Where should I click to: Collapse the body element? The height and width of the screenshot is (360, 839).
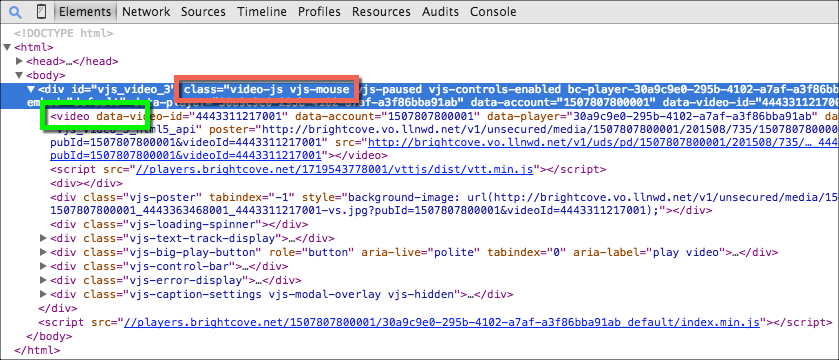19,75
